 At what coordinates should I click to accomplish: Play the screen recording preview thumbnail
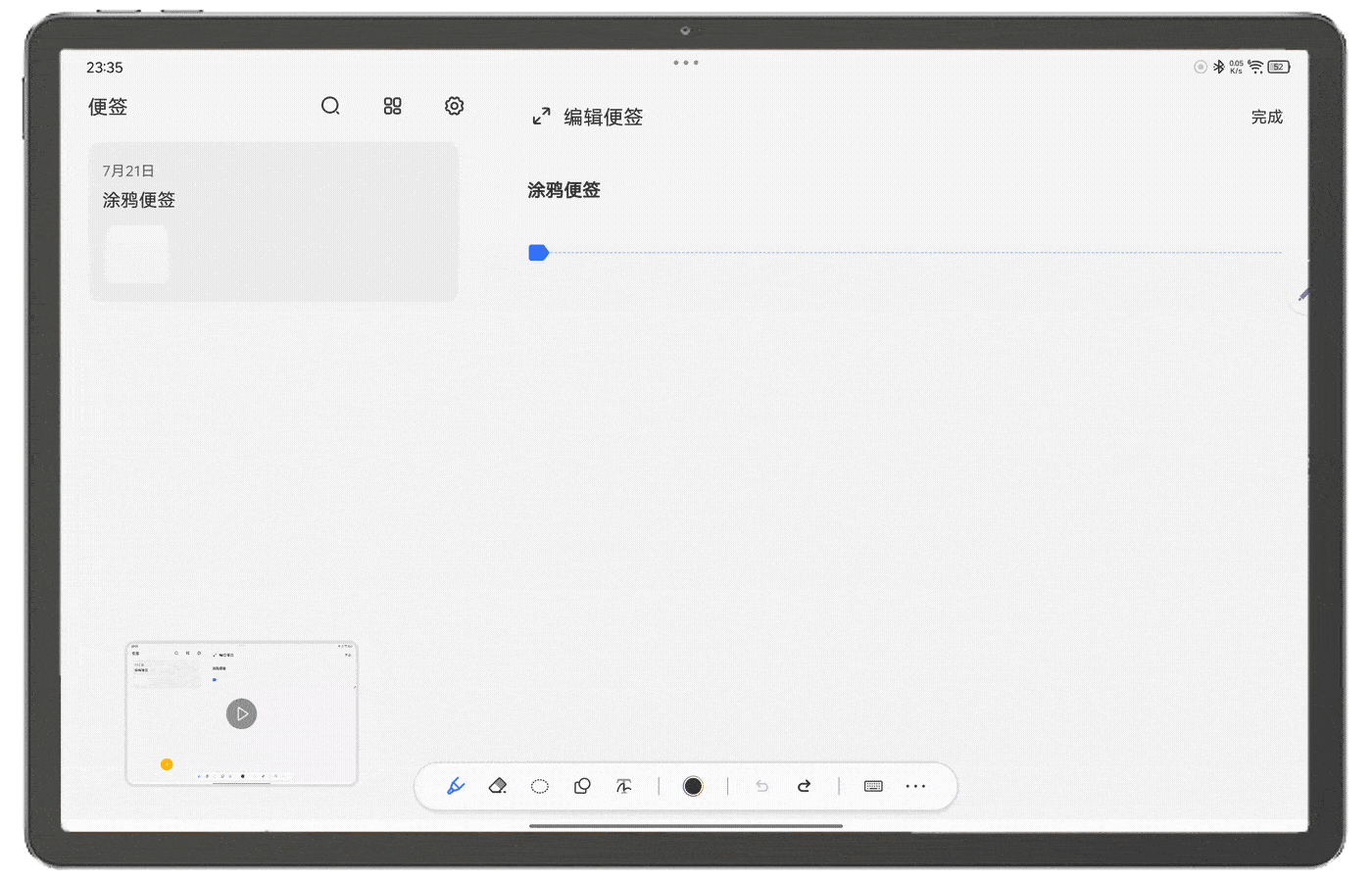pos(241,713)
